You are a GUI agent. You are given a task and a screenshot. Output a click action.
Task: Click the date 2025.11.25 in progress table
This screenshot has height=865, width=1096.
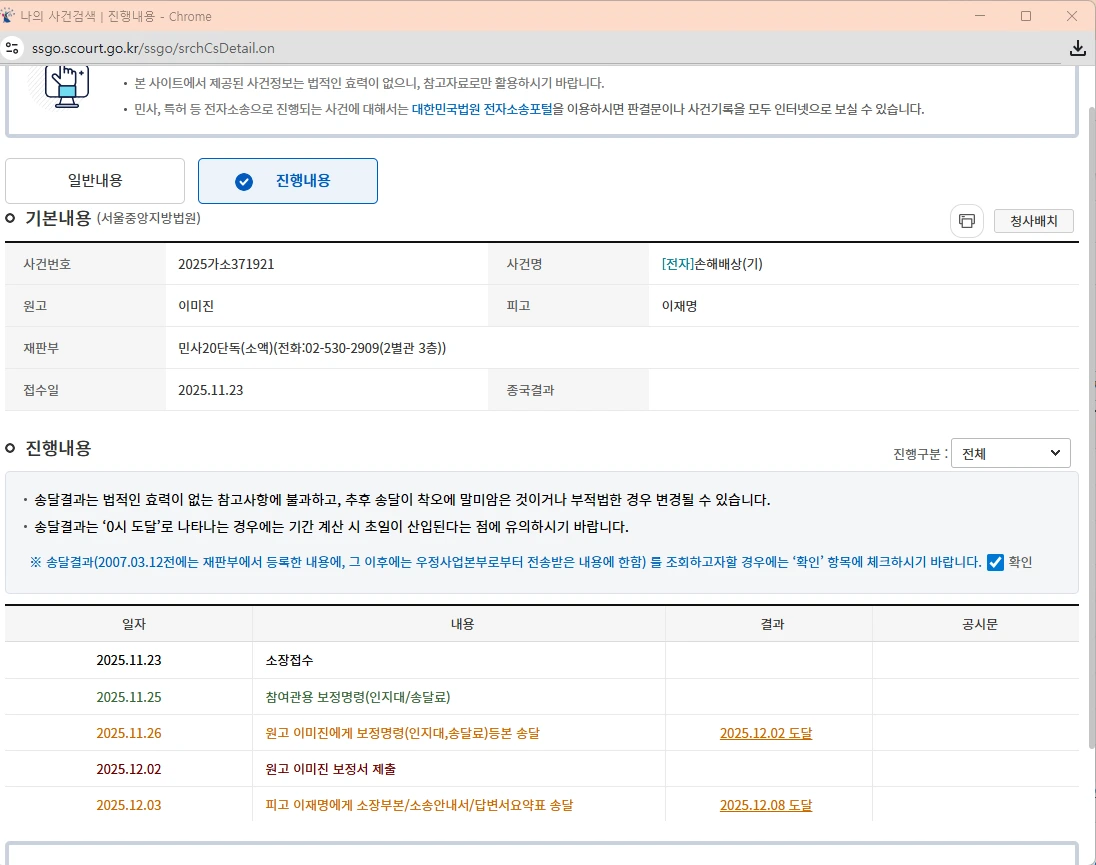pos(129,697)
